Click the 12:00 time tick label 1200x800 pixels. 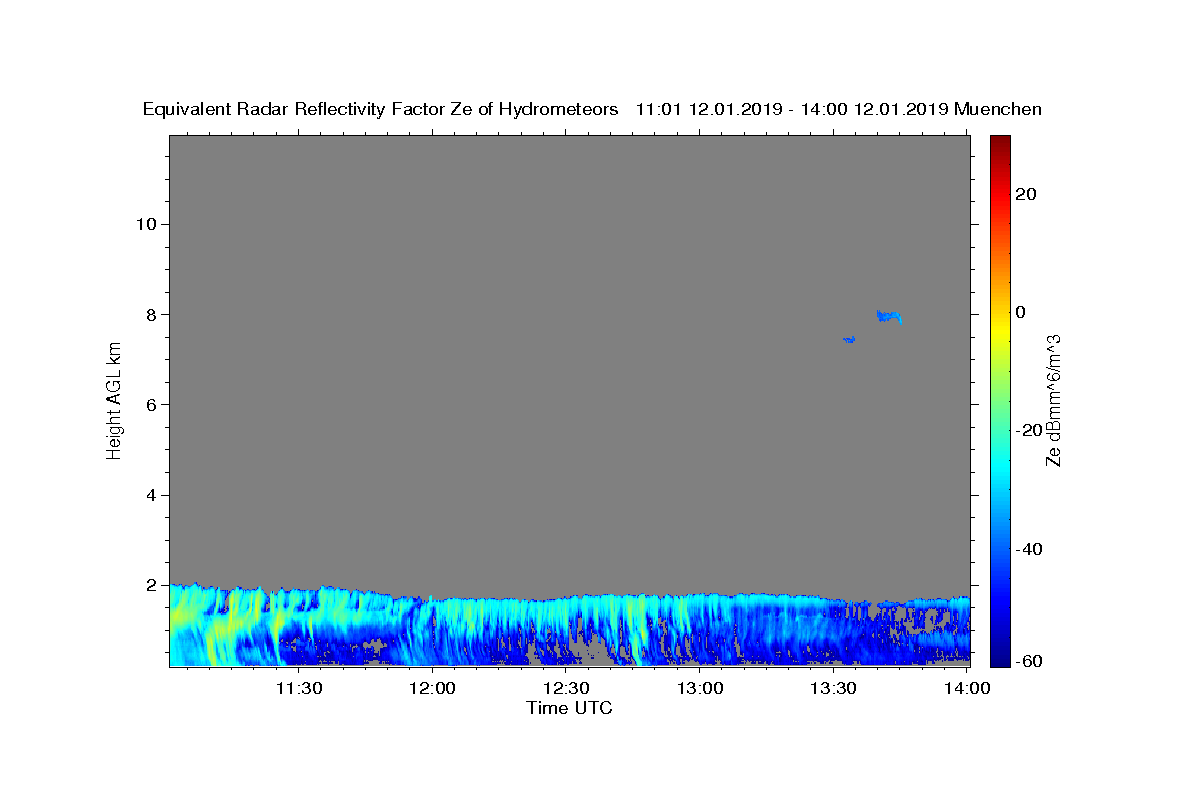432,688
